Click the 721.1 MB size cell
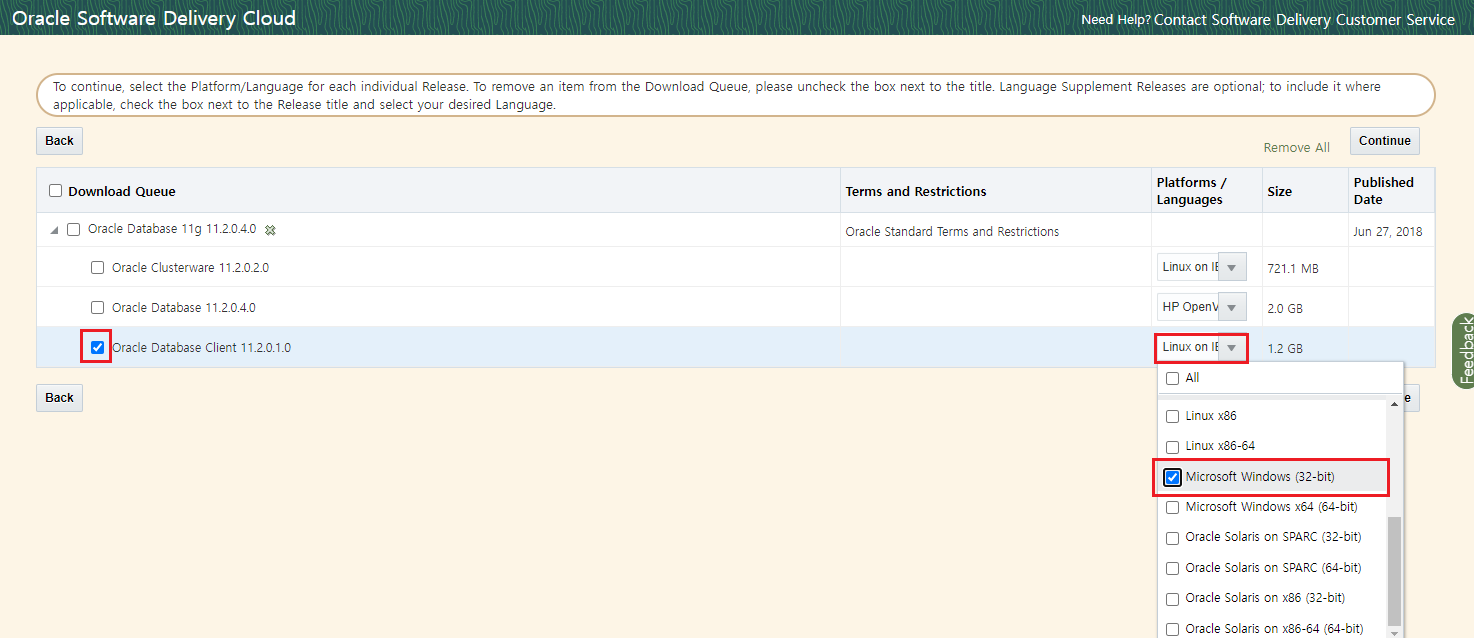Screen dimensions: 1474x638 [1295, 269]
